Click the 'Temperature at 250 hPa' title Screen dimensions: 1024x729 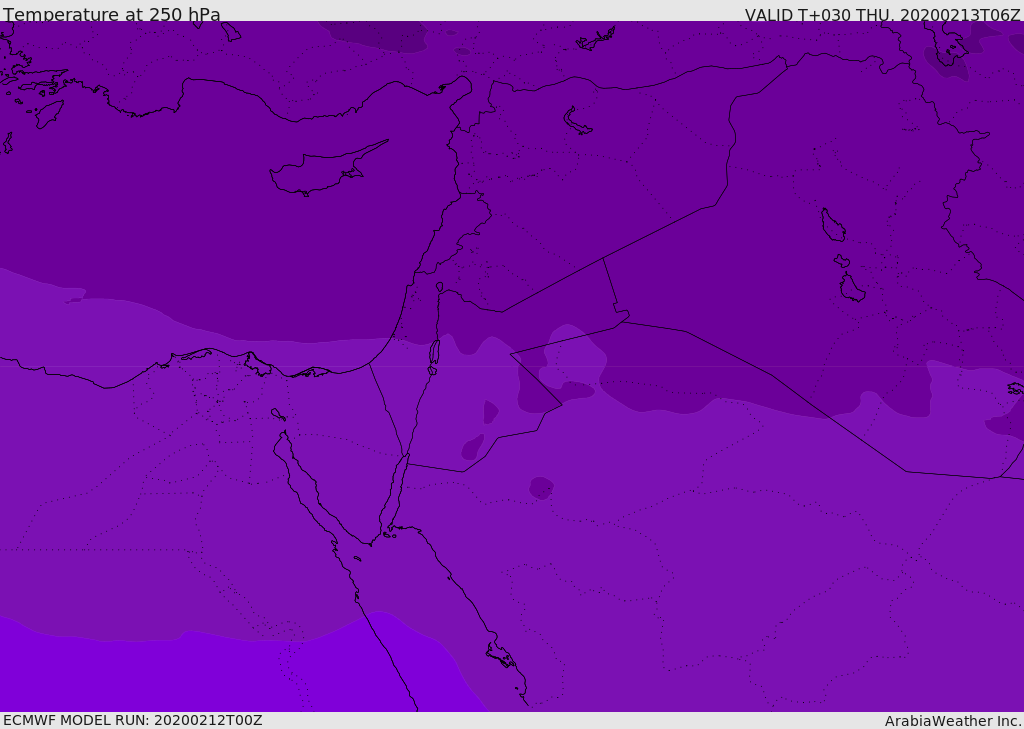(x=112, y=14)
